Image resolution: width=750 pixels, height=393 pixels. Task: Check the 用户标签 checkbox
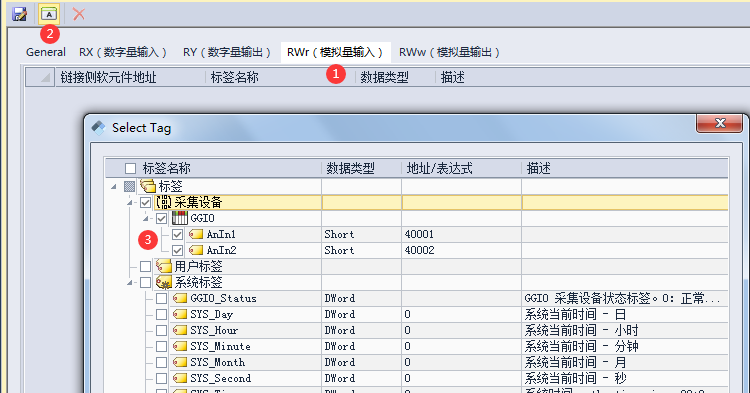[x=145, y=266]
